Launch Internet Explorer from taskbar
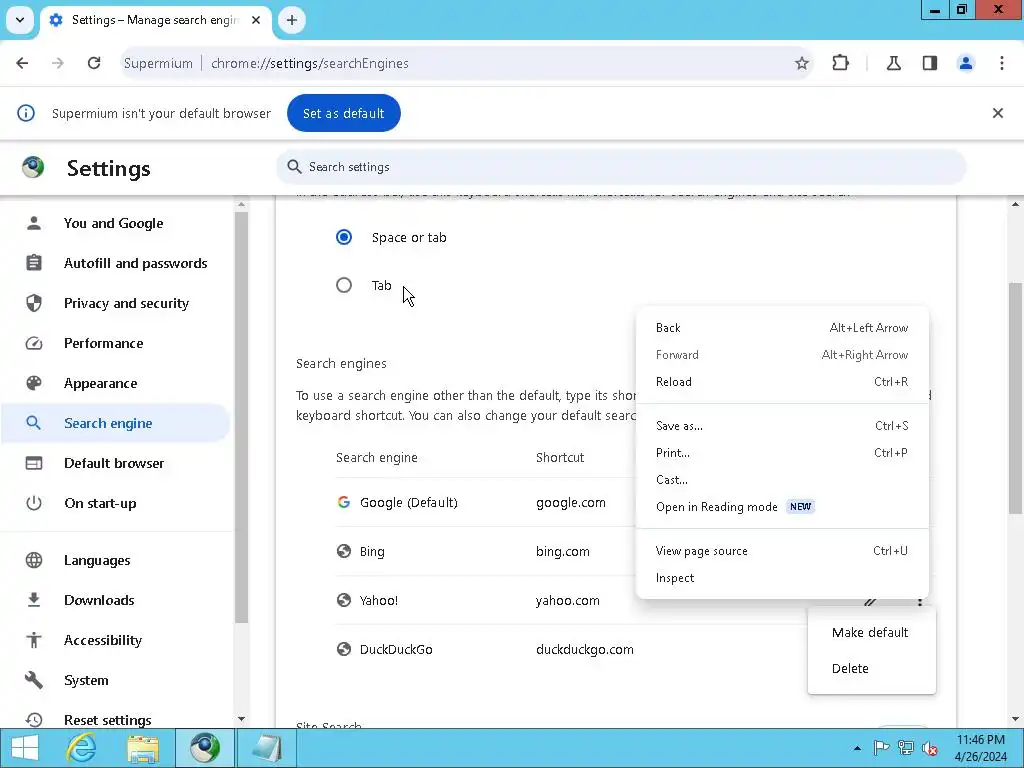Image resolution: width=1024 pixels, height=768 pixels. (x=81, y=748)
